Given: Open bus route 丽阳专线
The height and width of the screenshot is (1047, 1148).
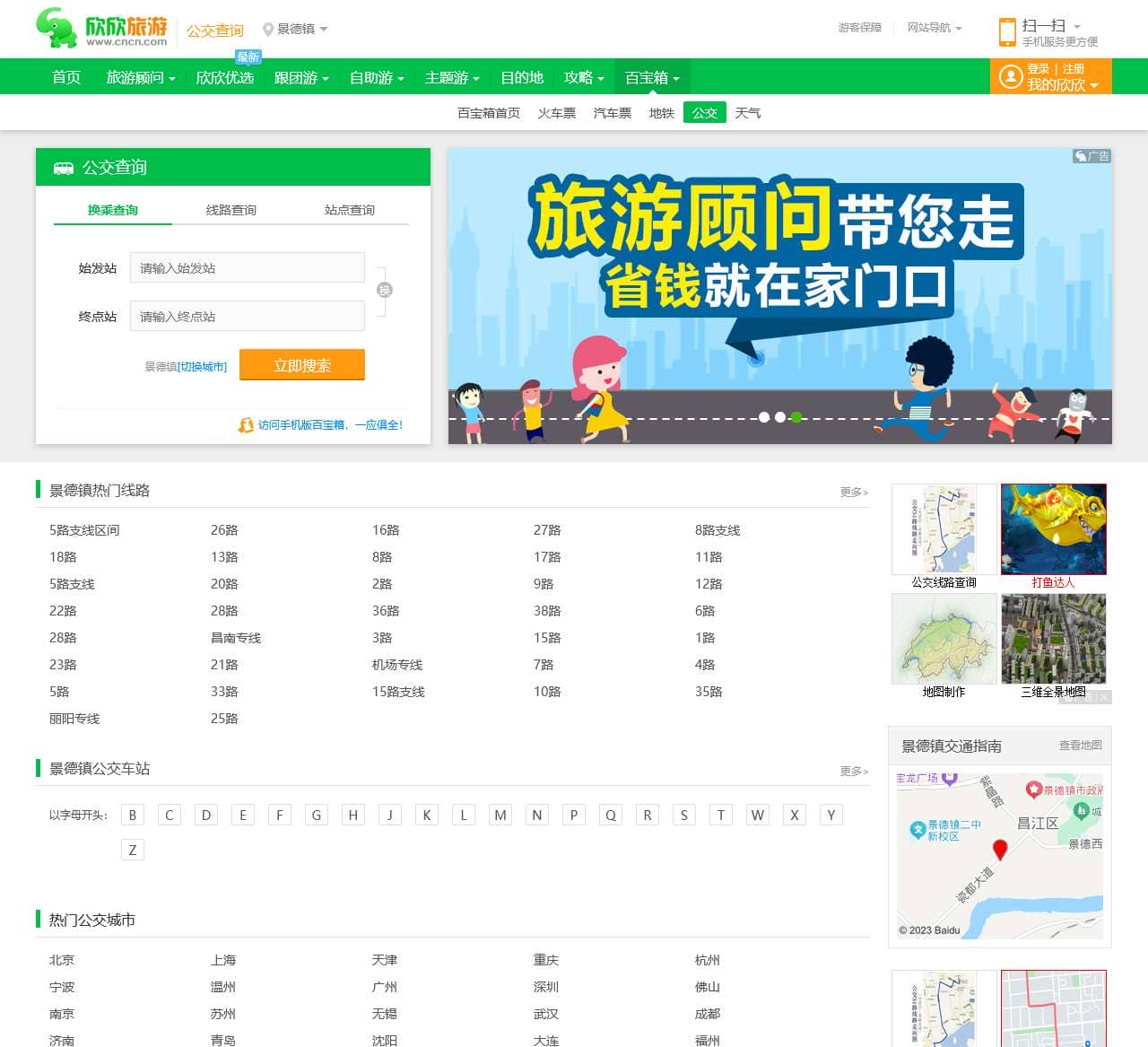Looking at the screenshot, I should pyautogui.click(x=74, y=719).
